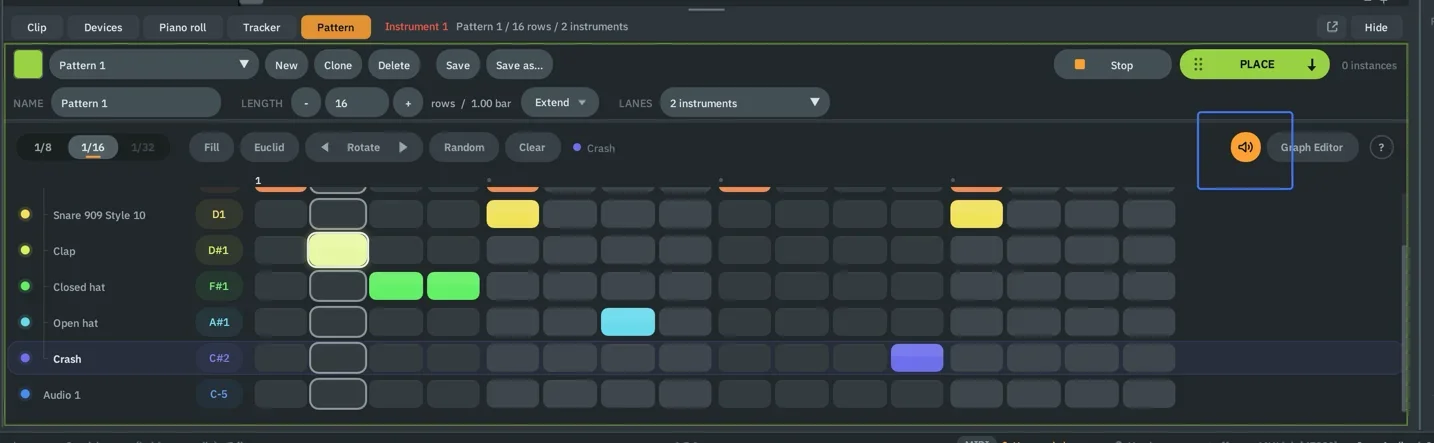1434x443 pixels.
Task: Click the length value field showing 16
Action: pos(357,102)
